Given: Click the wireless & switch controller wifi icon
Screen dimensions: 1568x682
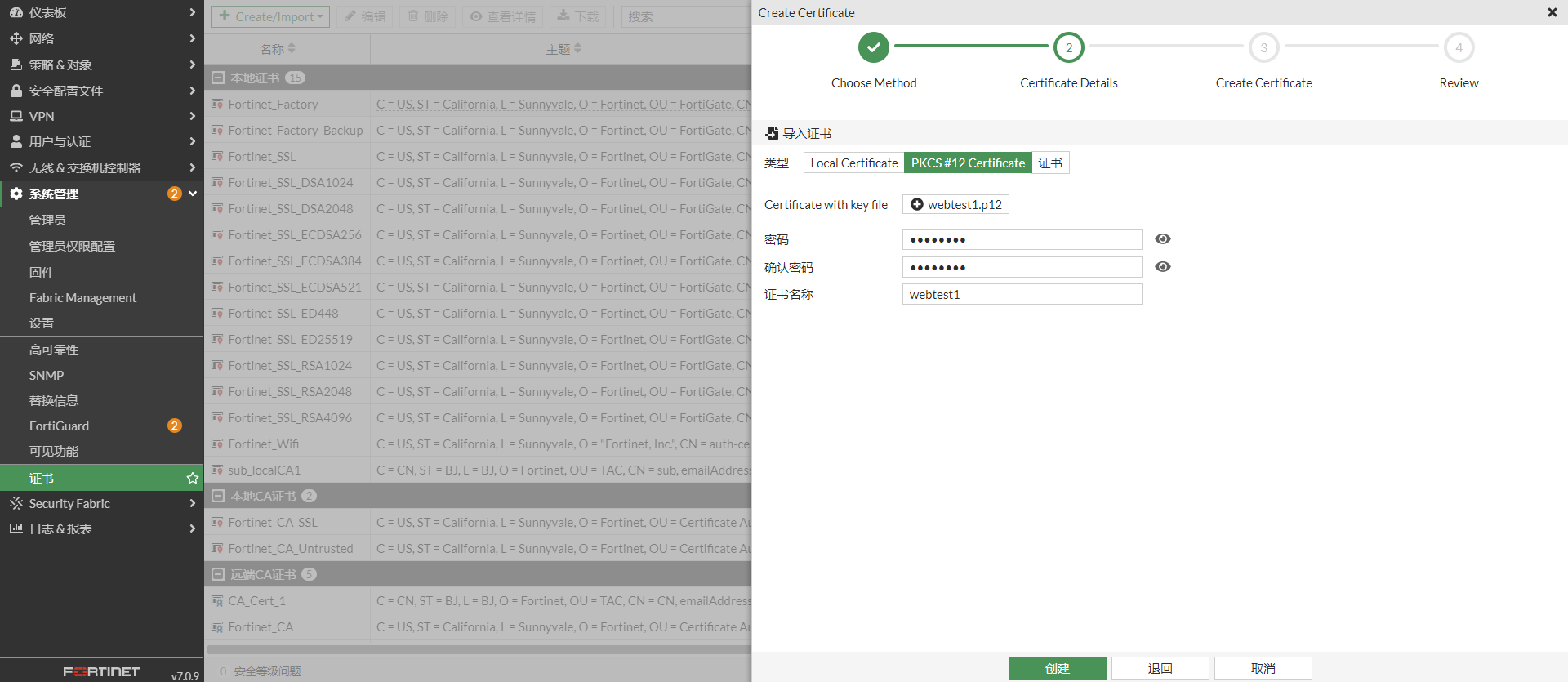Looking at the screenshot, I should (x=16, y=167).
